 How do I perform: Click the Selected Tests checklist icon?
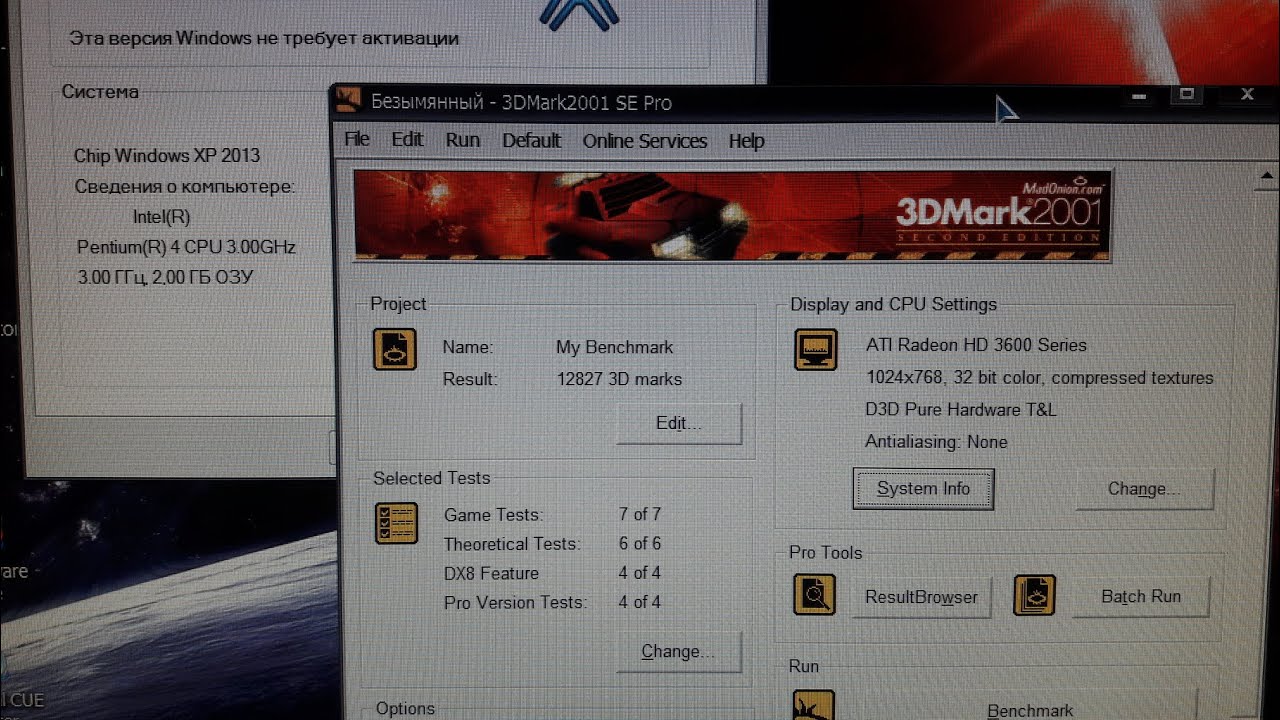click(x=396, y=523)
